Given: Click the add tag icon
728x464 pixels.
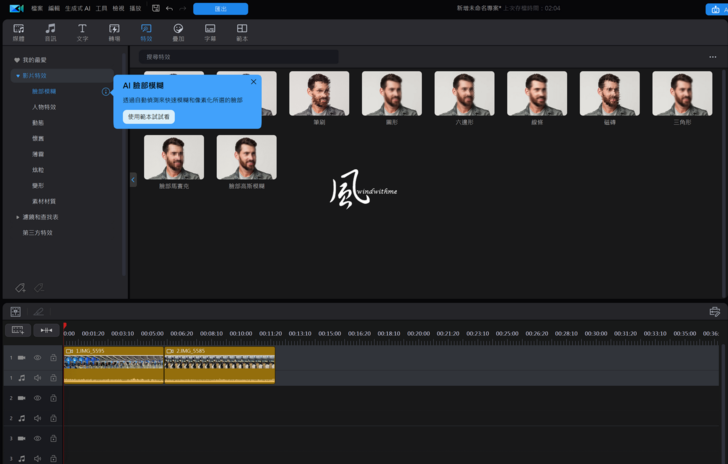Looking at the screenshot, I should [x=20, y=288].
